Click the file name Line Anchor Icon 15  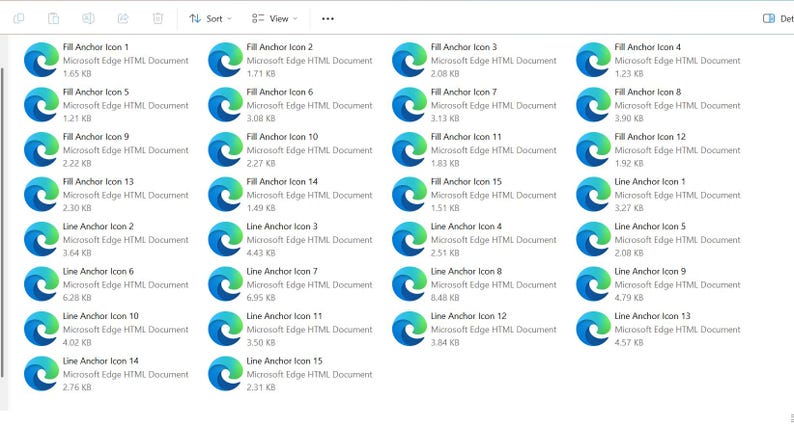[x=285, y=361]
